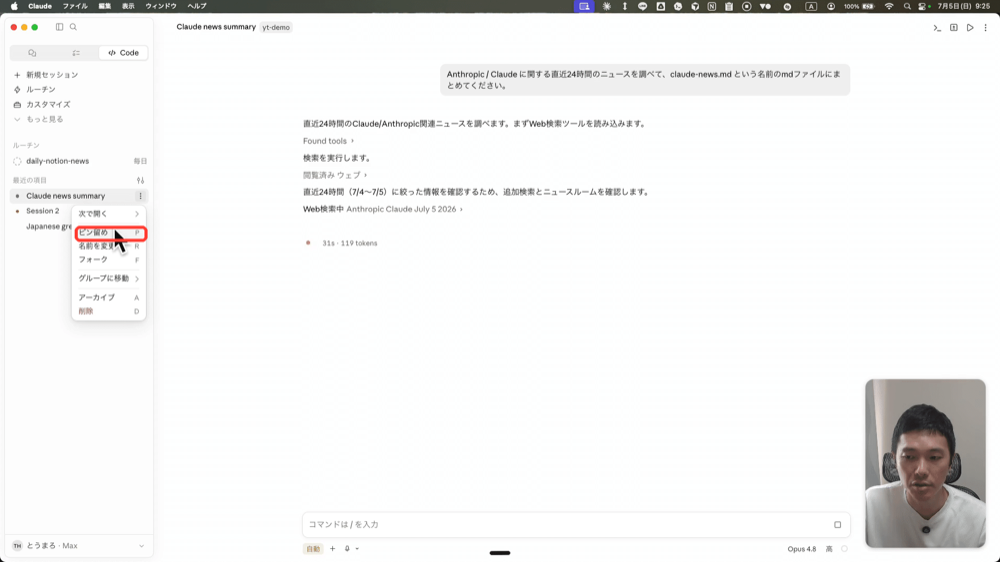Click the plus attach icon below input

point(332,549)
